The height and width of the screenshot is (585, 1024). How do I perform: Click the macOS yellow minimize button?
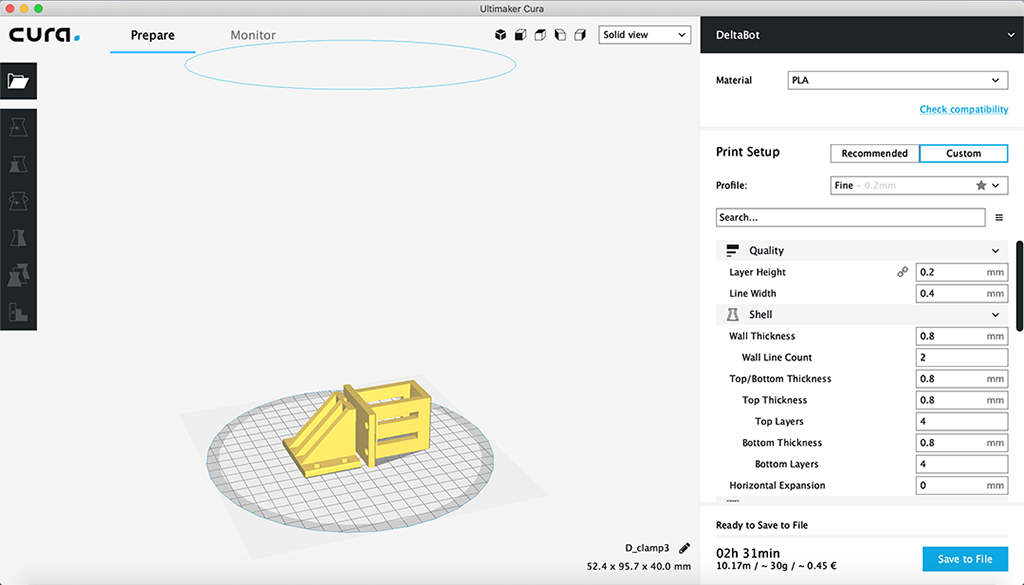tap(24, 8)
